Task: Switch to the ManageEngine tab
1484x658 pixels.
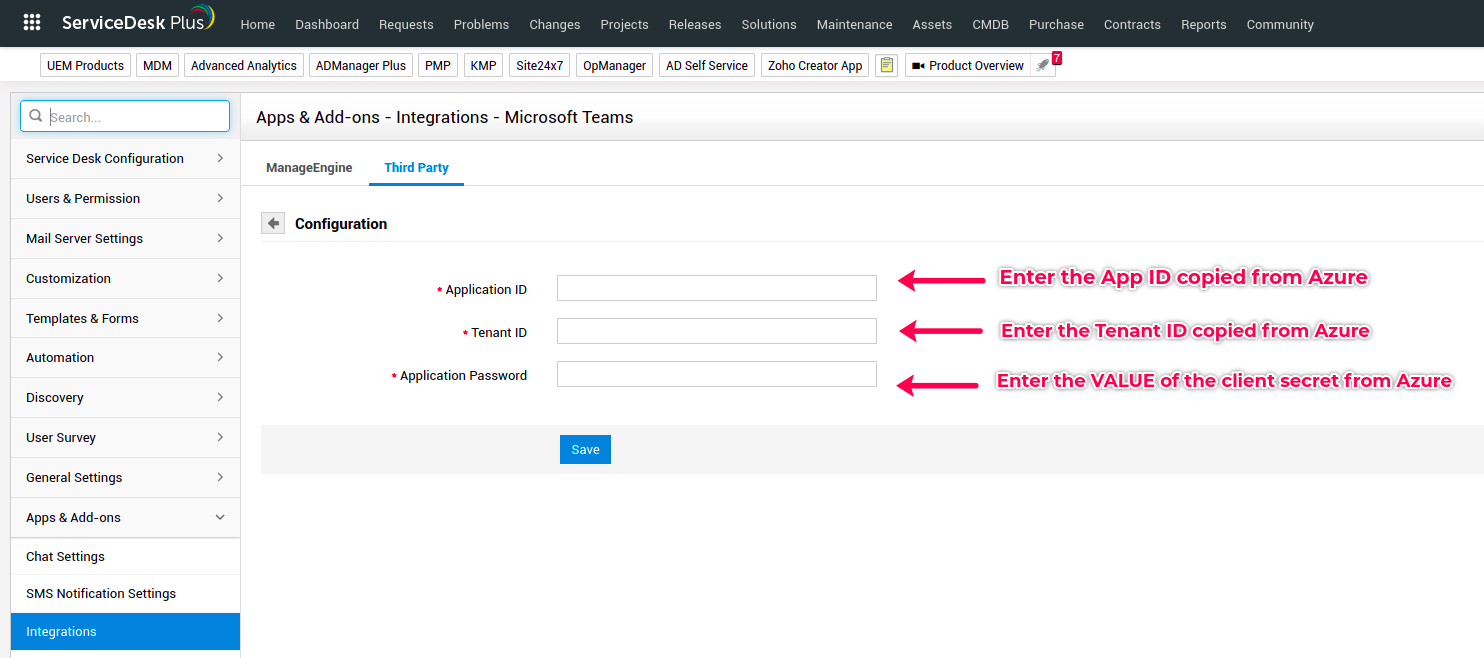Action: click(309, 167)
